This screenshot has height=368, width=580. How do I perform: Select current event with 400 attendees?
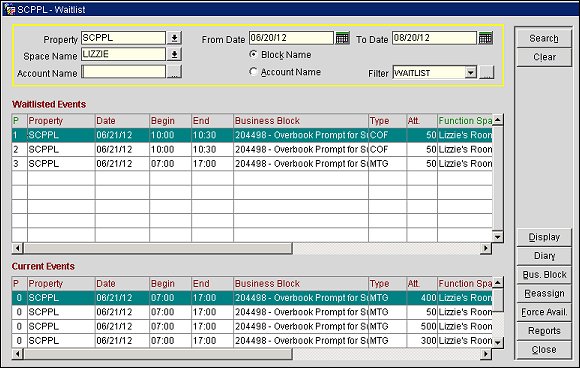(x=252, y=298)
